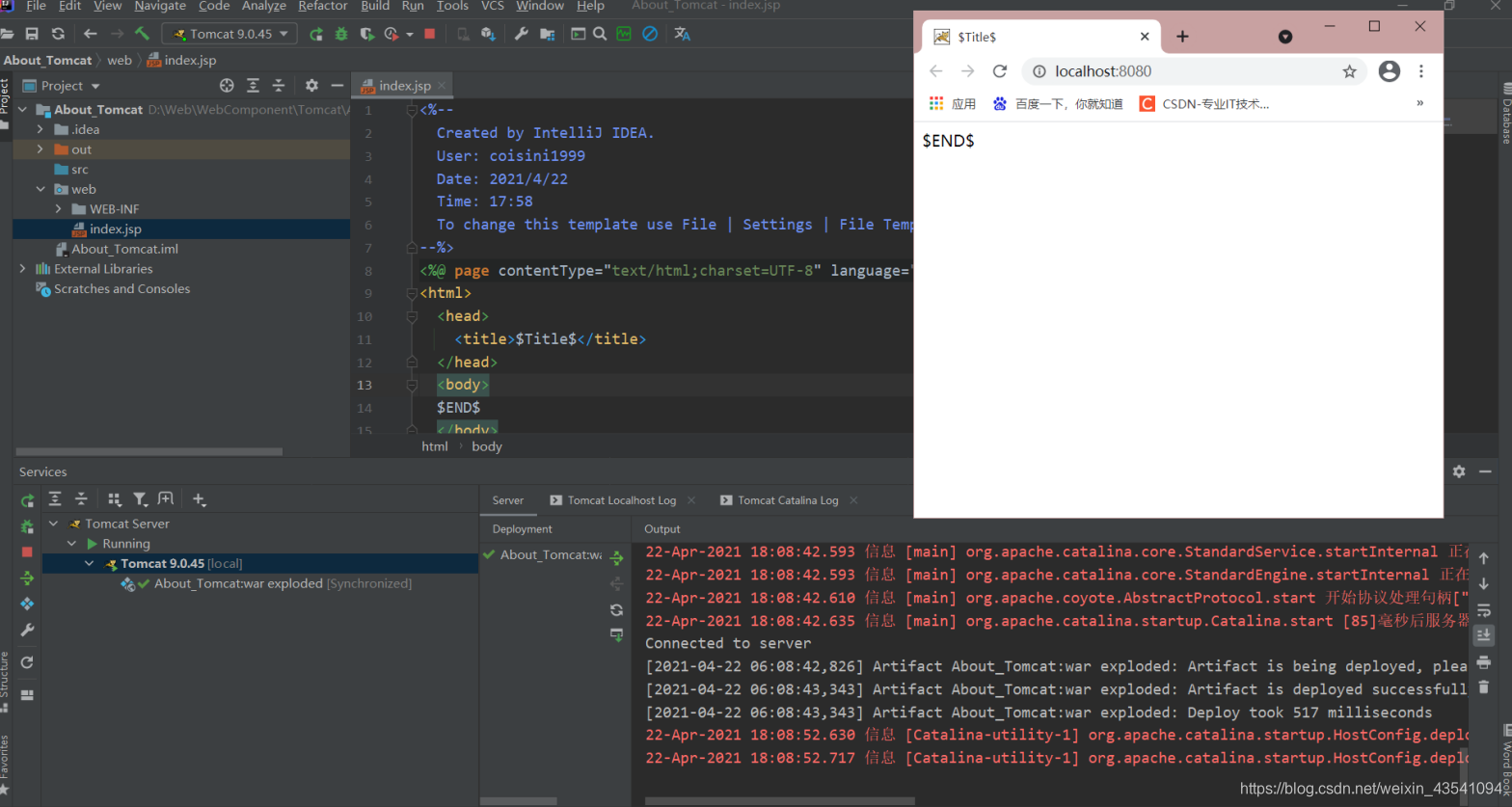Image resolution: width=1512 pixels, height=807 pixels.
Task: Click the wrench Settings icon in main toolbar
Action: coord(521,34)
